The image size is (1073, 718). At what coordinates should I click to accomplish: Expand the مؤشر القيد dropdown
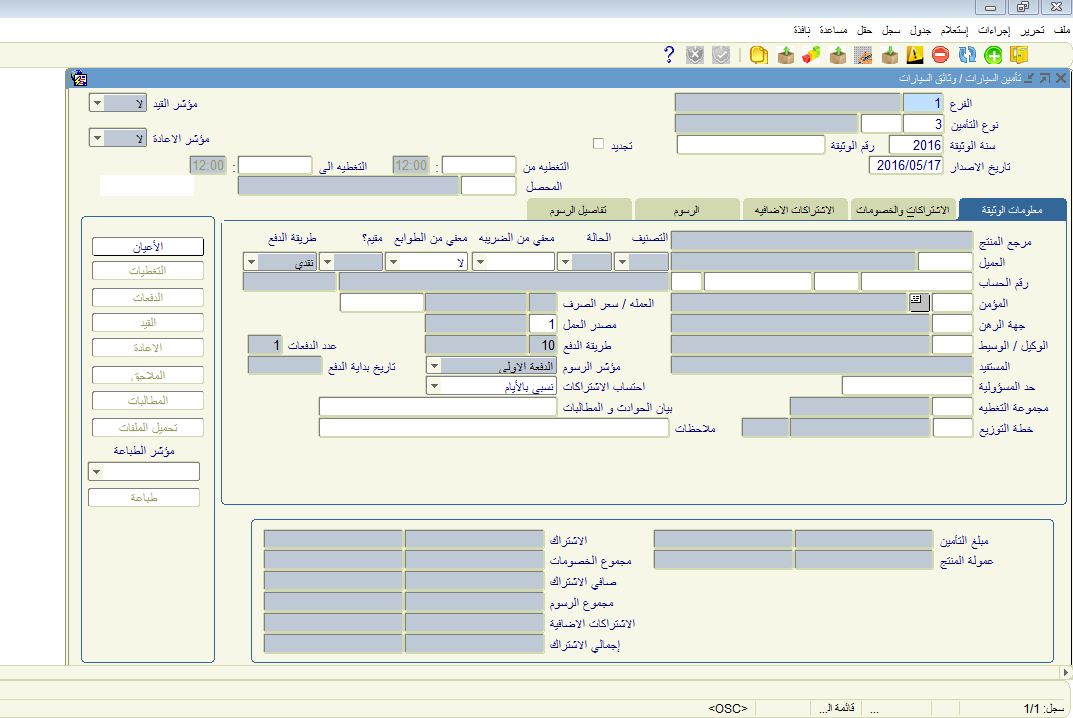97,103
